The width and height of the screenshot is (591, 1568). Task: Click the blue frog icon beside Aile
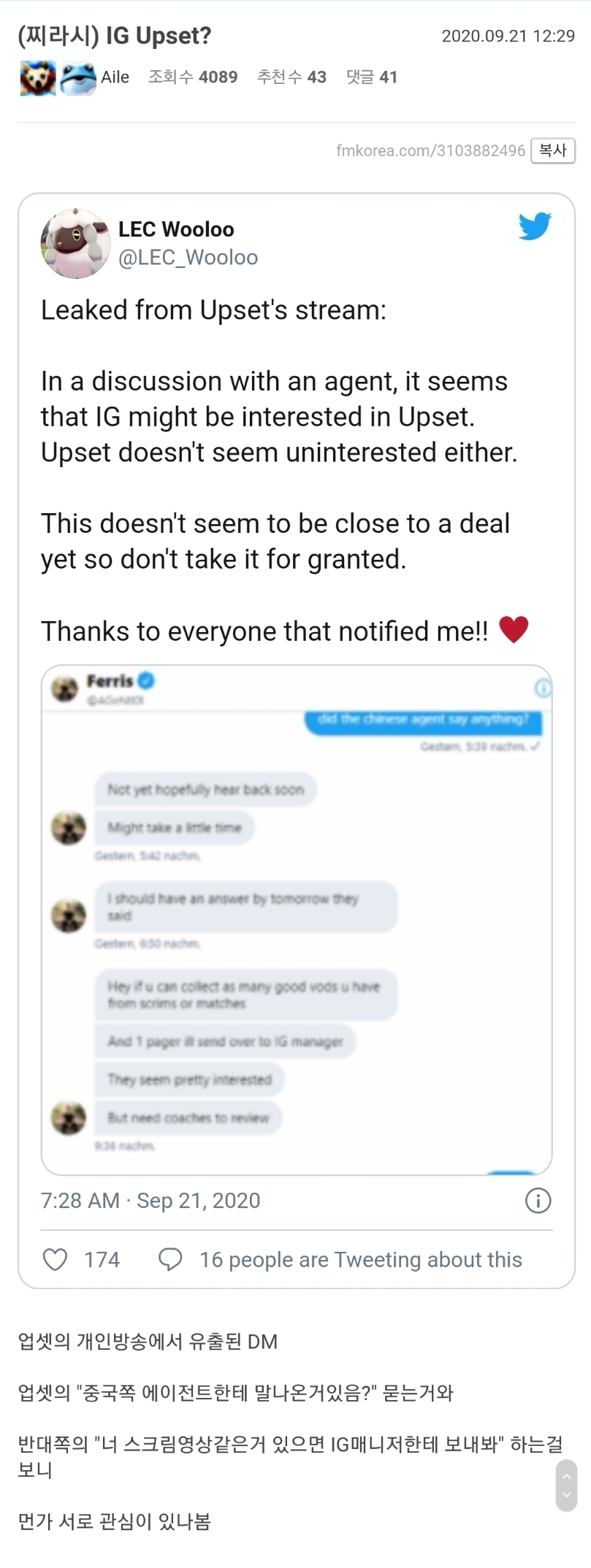[78, 78]
